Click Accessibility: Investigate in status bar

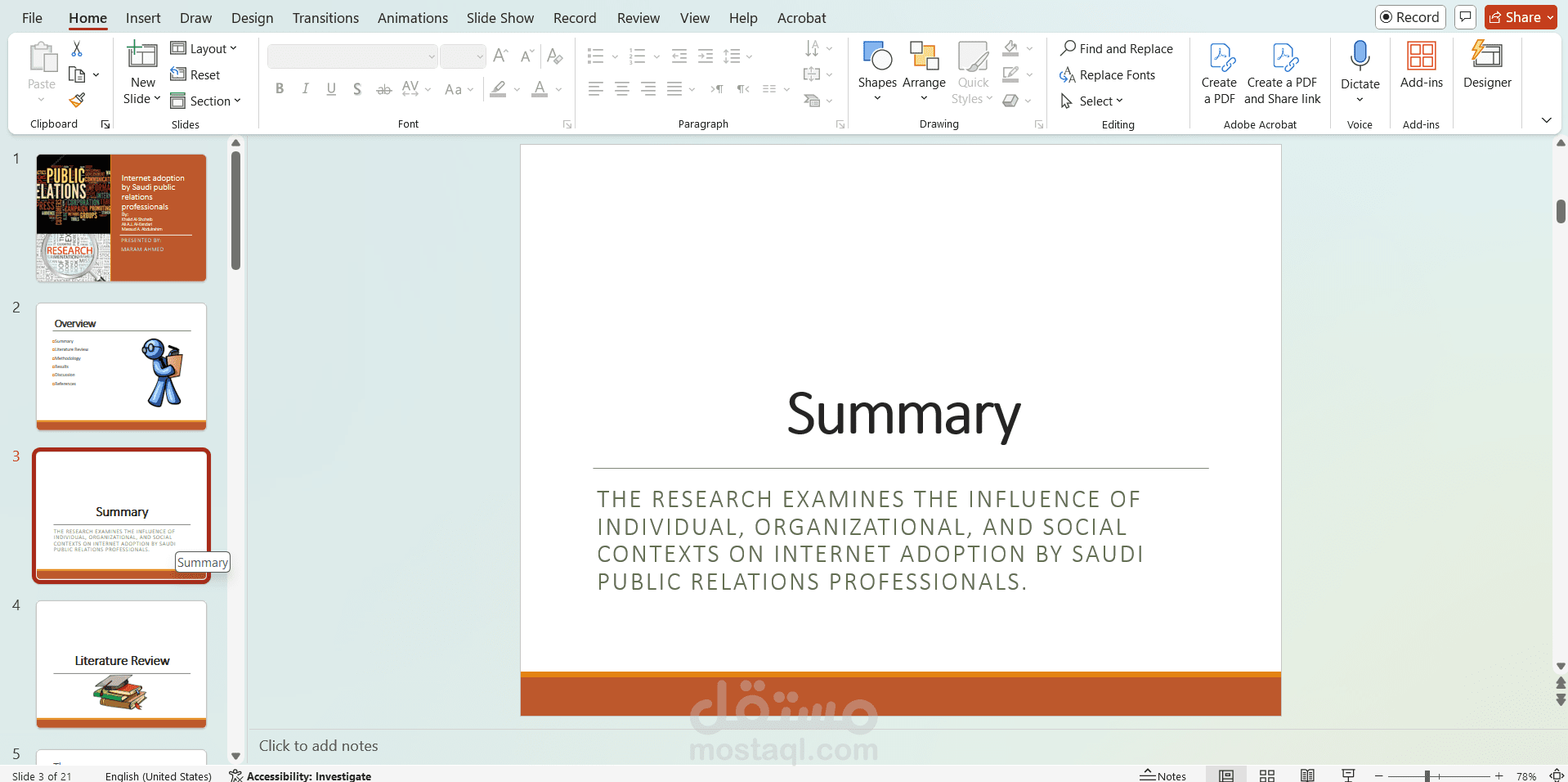(300, 775)
